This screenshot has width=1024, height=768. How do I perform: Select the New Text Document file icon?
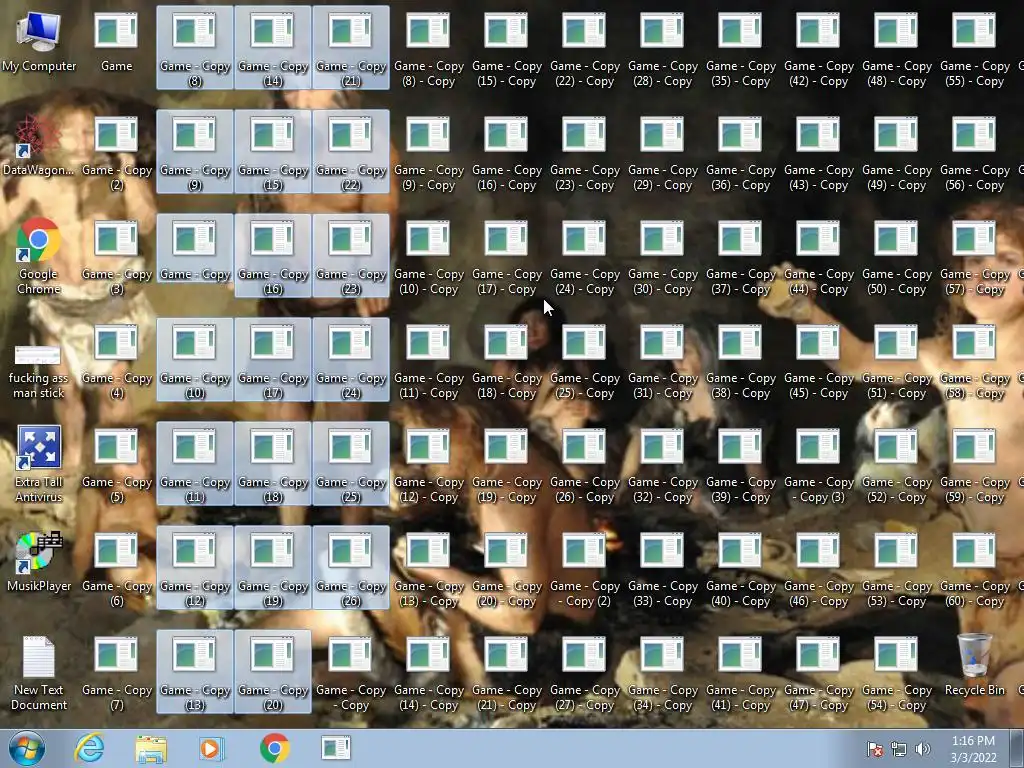39,673
